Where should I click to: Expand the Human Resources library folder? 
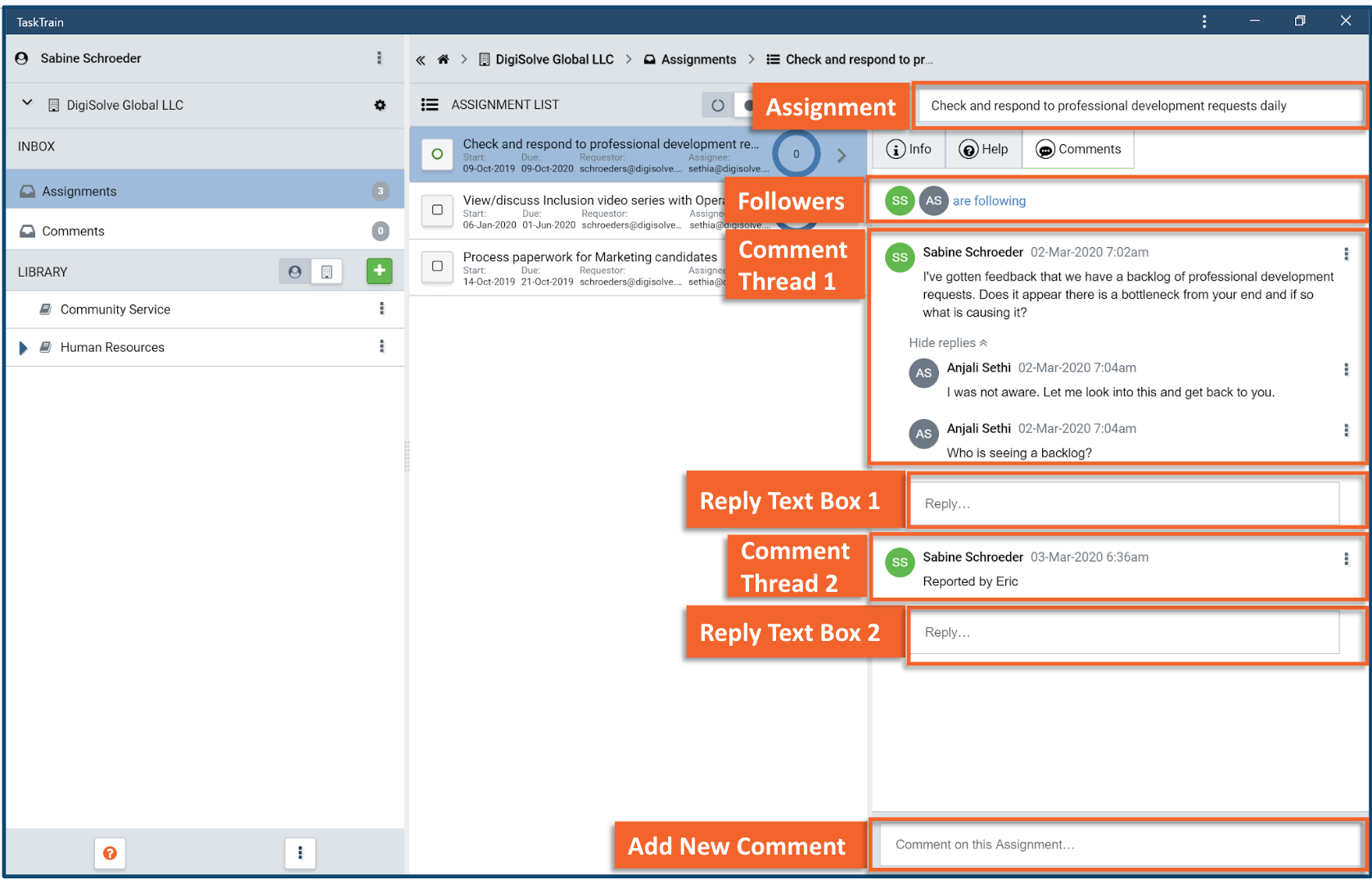[23, 348]
